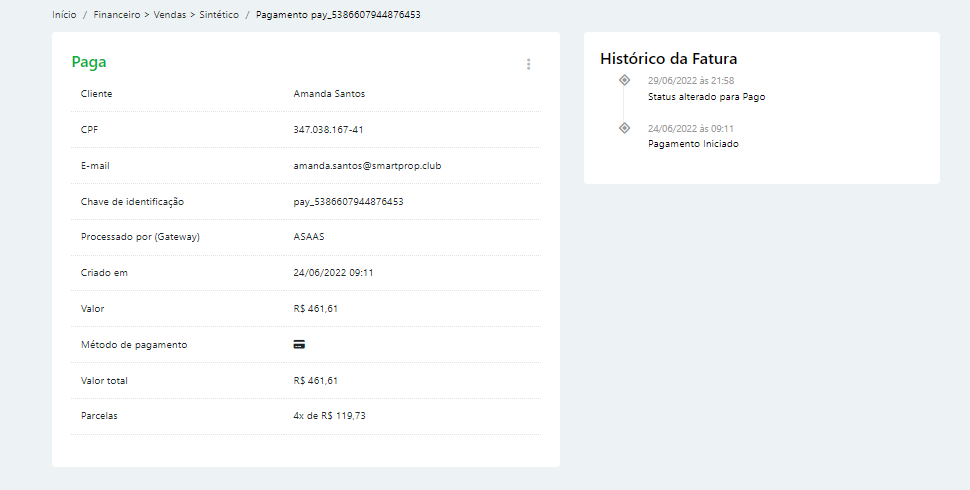Click the CPF value 347.038.167-41
Screen dimensions: 970x490
pyautogui.click(x=328, y=130)
